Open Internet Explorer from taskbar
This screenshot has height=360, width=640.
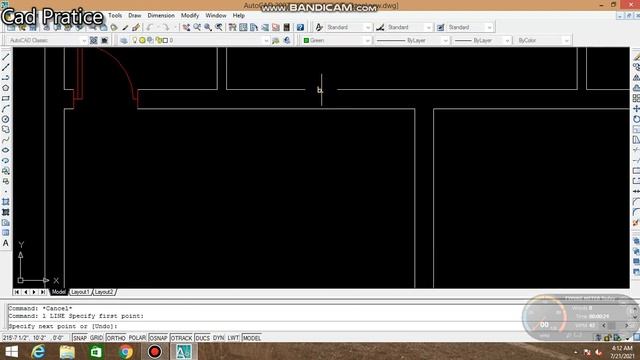click(38, 352)
